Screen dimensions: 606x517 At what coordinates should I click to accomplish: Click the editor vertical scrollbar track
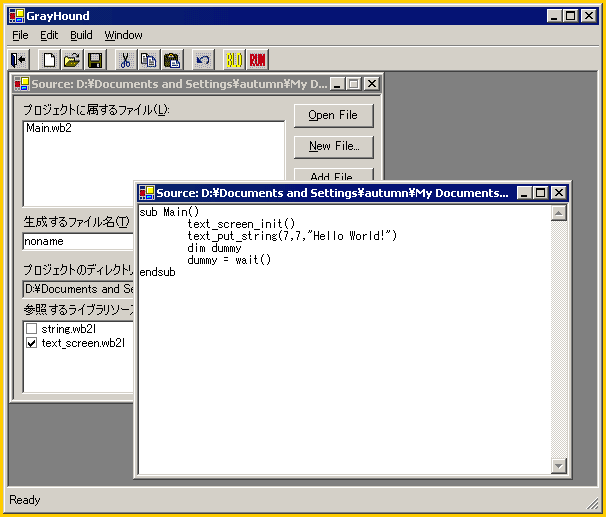(x=558, y=339)
